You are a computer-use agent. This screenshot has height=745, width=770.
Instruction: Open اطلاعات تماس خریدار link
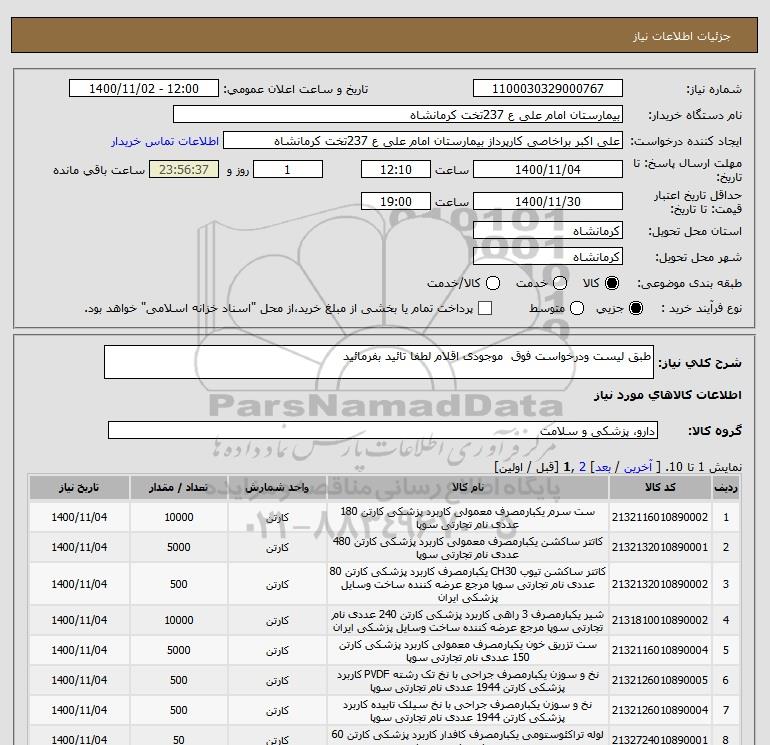click(x=165, y=141)
